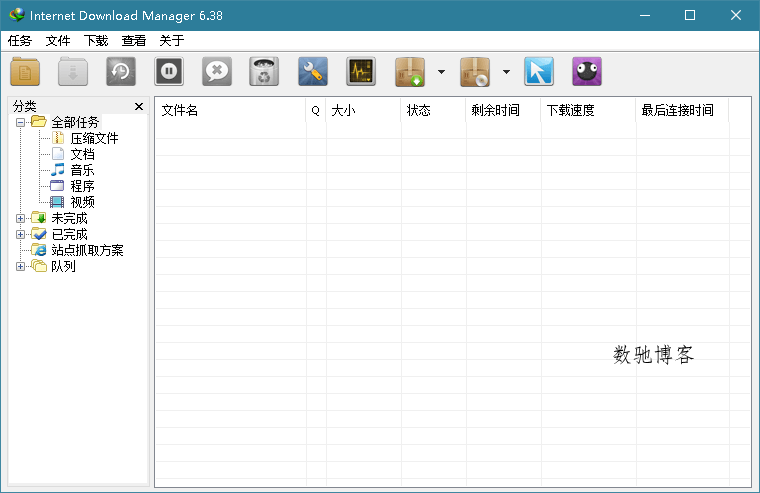
Task: Click the box with disc icon
Action: pyautogui.click(x=475, y=72)
